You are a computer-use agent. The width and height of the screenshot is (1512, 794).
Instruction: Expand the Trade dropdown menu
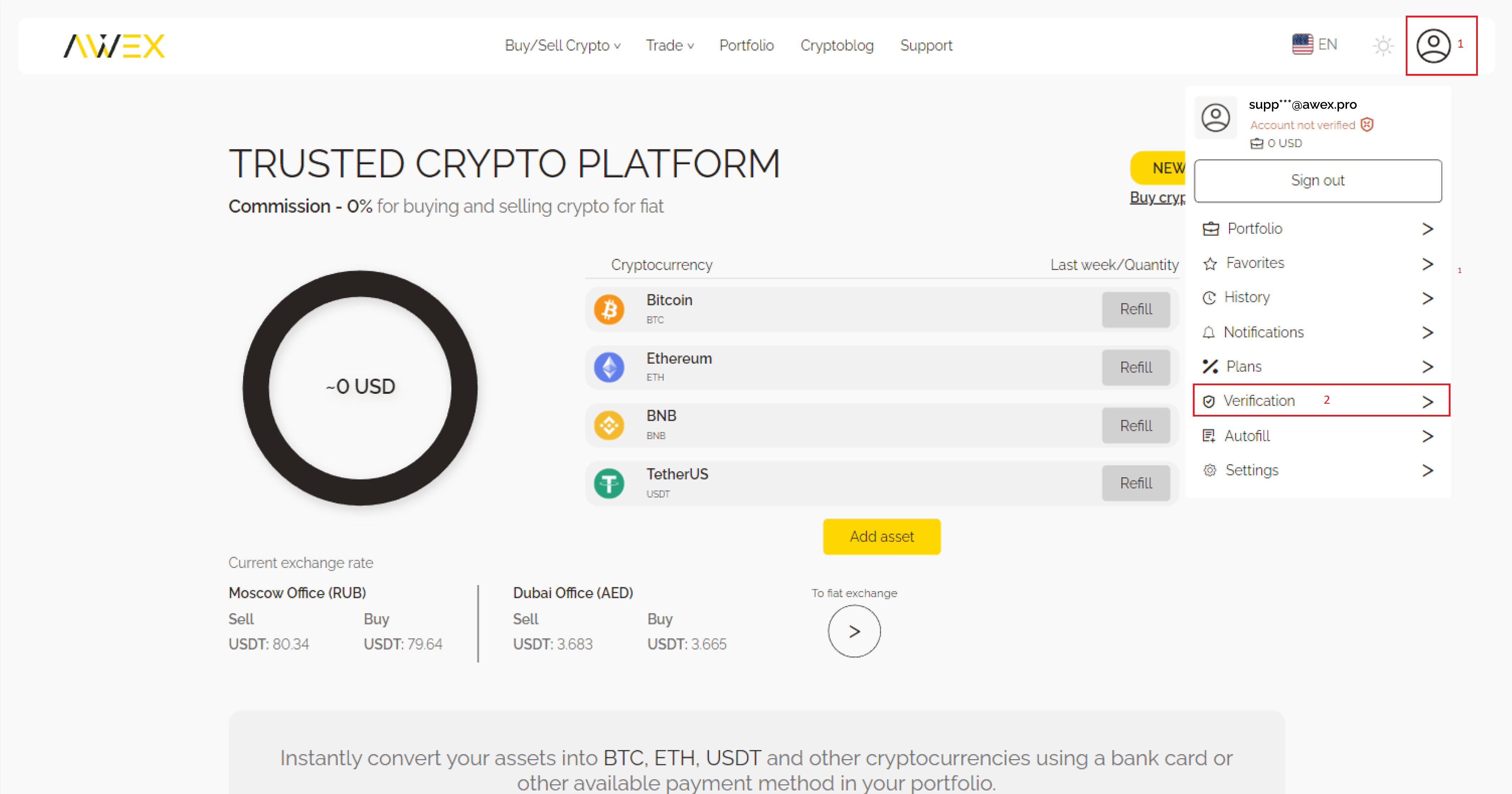(x=669, y=45)
